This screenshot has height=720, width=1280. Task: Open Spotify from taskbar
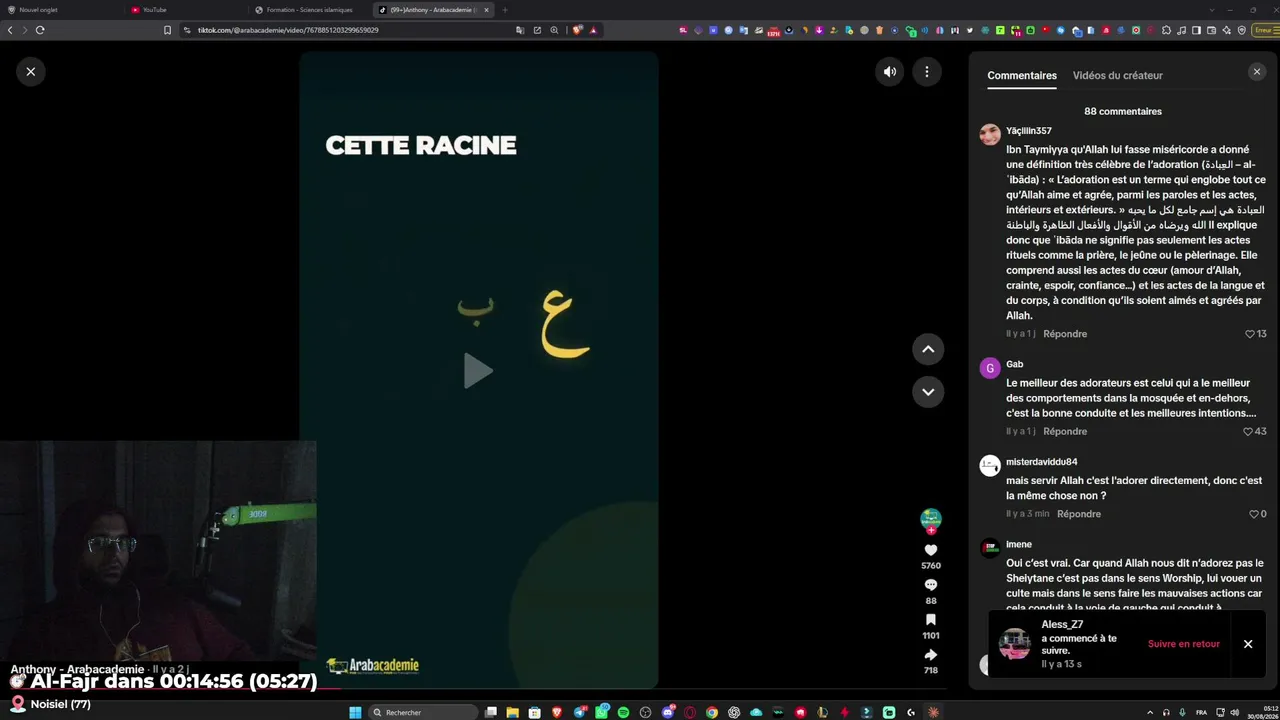(623, 712)
